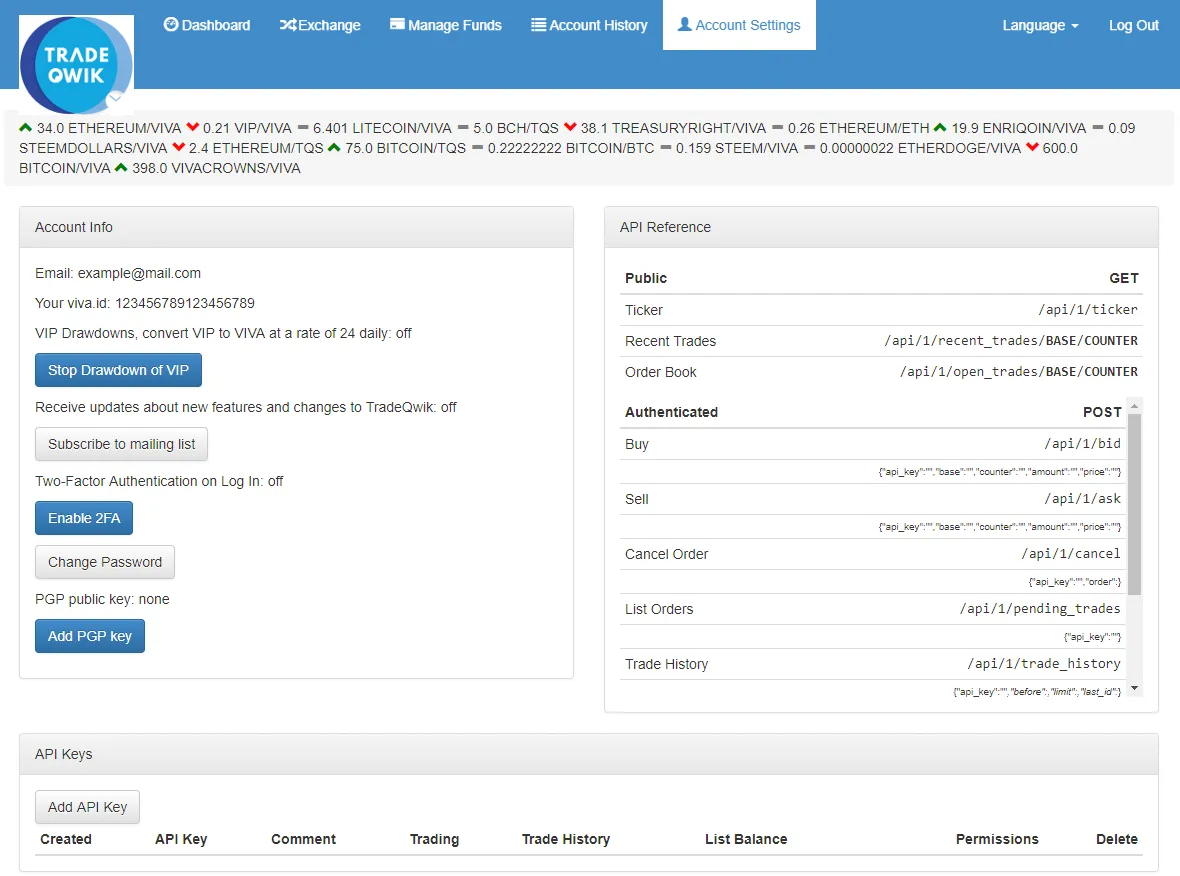Click the Trade History endpoint /api/1/trade_history

pyautogui.click(x=1044, y=664)
